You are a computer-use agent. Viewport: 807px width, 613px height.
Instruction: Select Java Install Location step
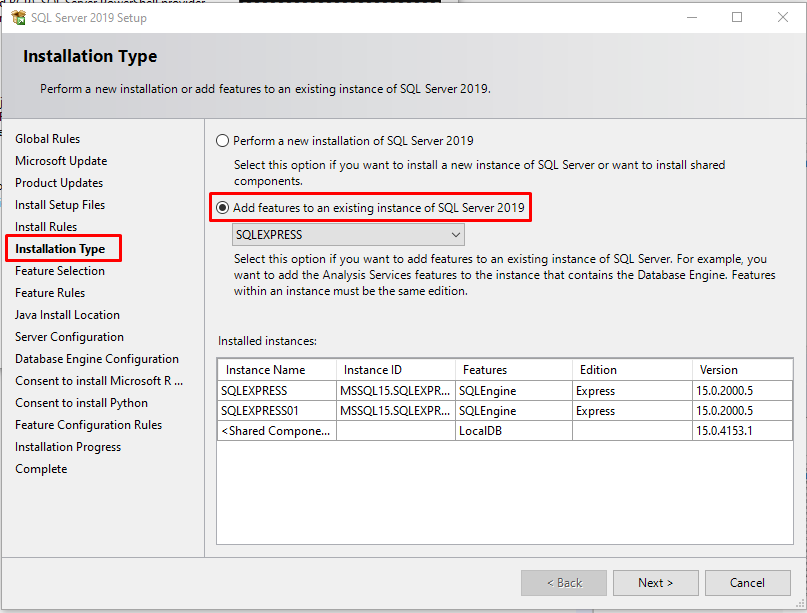[x=67, y=315]
